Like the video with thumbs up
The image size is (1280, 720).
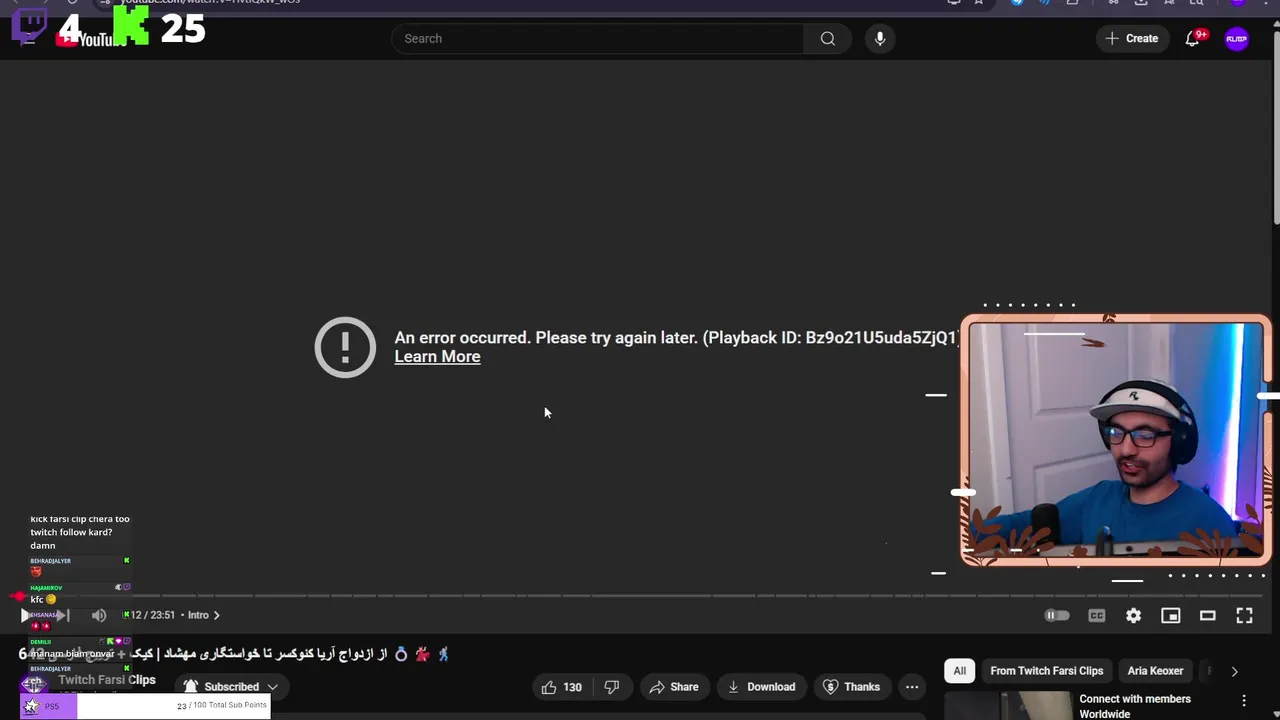[562, 687]
